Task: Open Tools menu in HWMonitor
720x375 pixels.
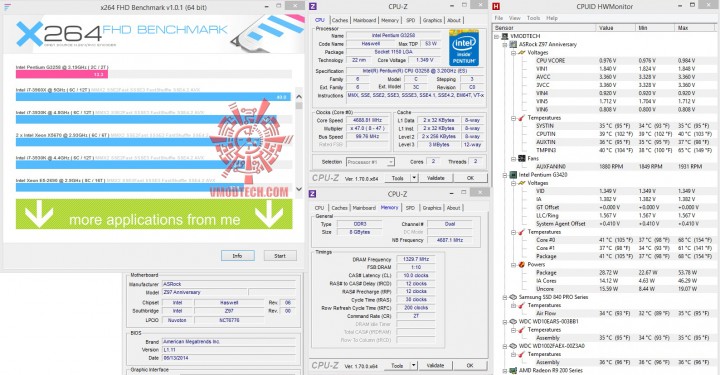Action: (533, 18)
